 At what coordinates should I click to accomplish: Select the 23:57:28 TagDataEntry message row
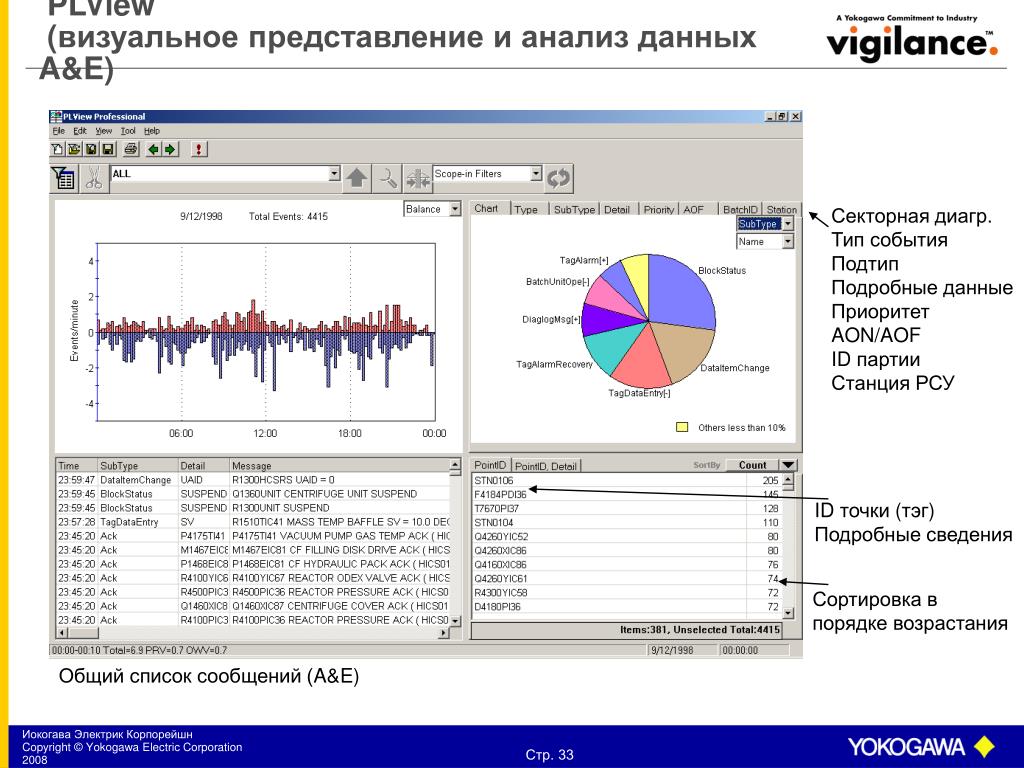253,522
